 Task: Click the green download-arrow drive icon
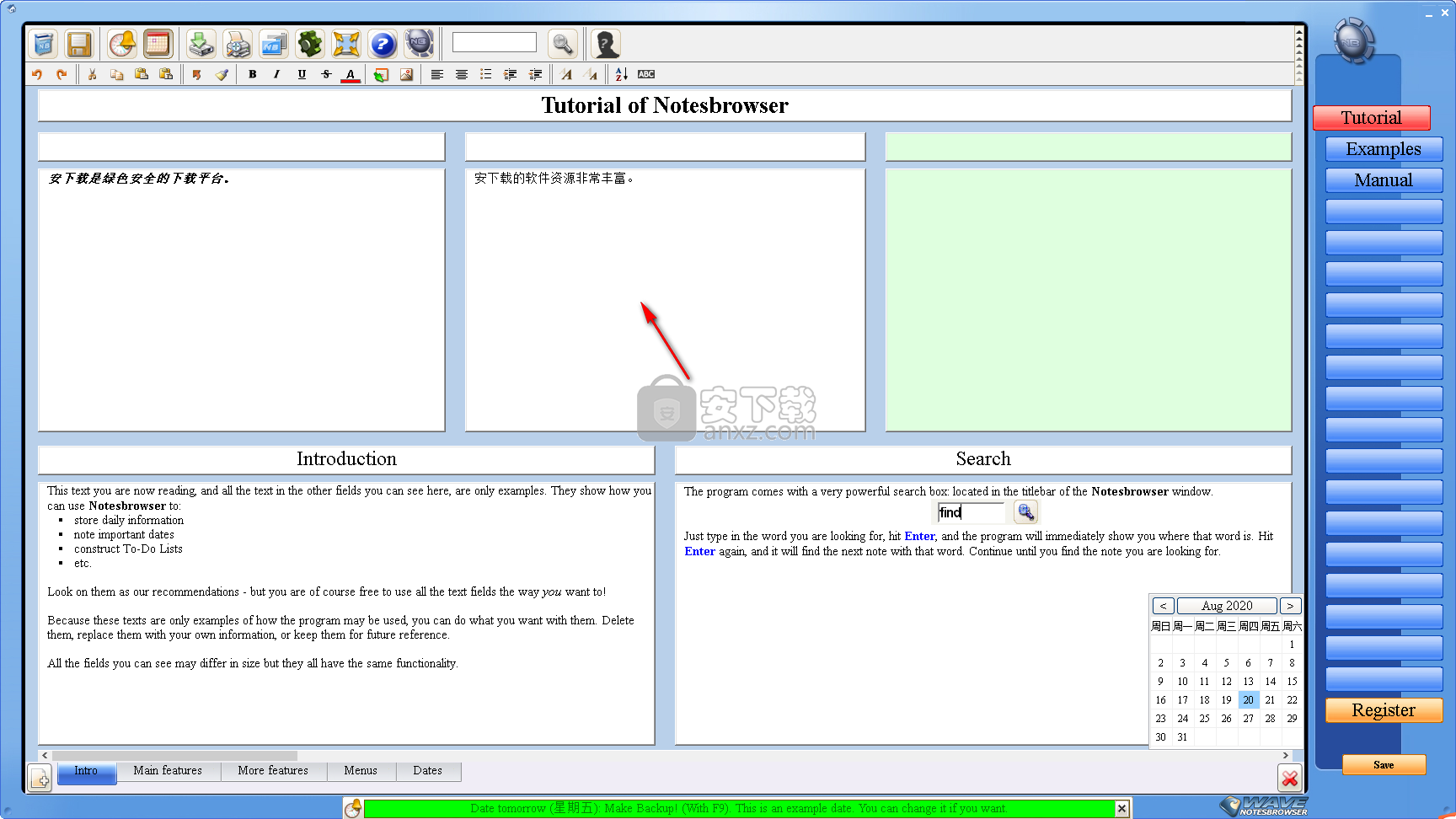click(x=201, y=44)
